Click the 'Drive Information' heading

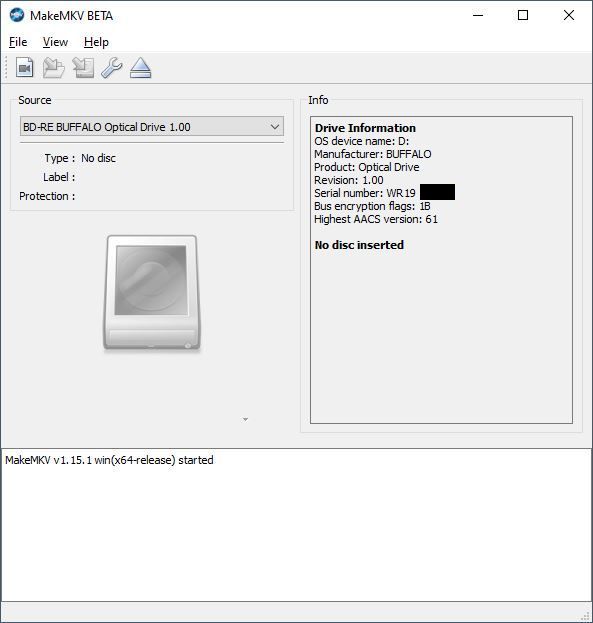point(365,128)
